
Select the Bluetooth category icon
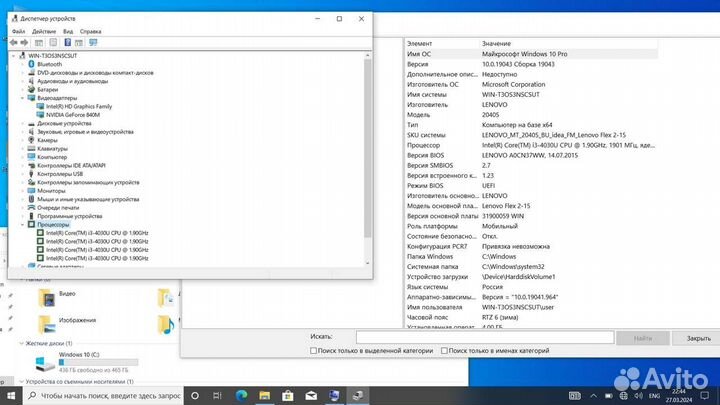(31, 64)
